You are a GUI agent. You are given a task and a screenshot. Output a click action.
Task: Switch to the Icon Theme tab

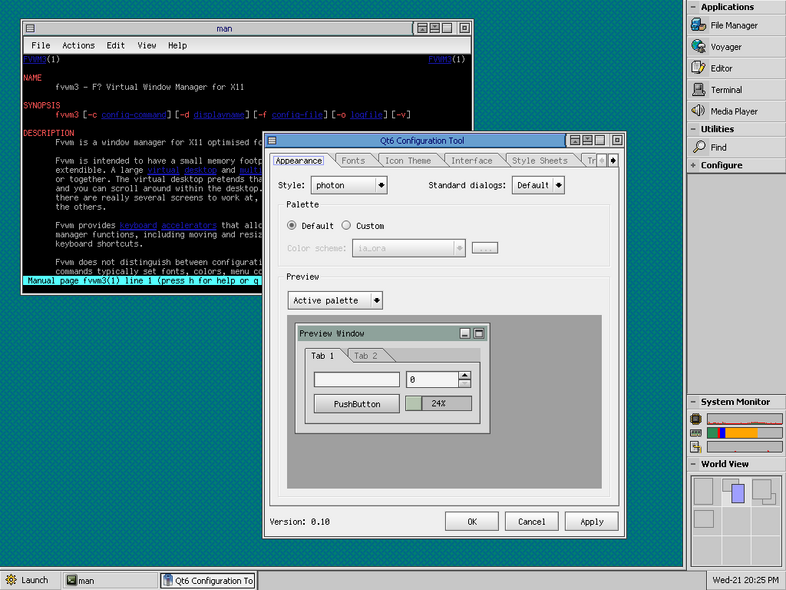click(408, 160)
